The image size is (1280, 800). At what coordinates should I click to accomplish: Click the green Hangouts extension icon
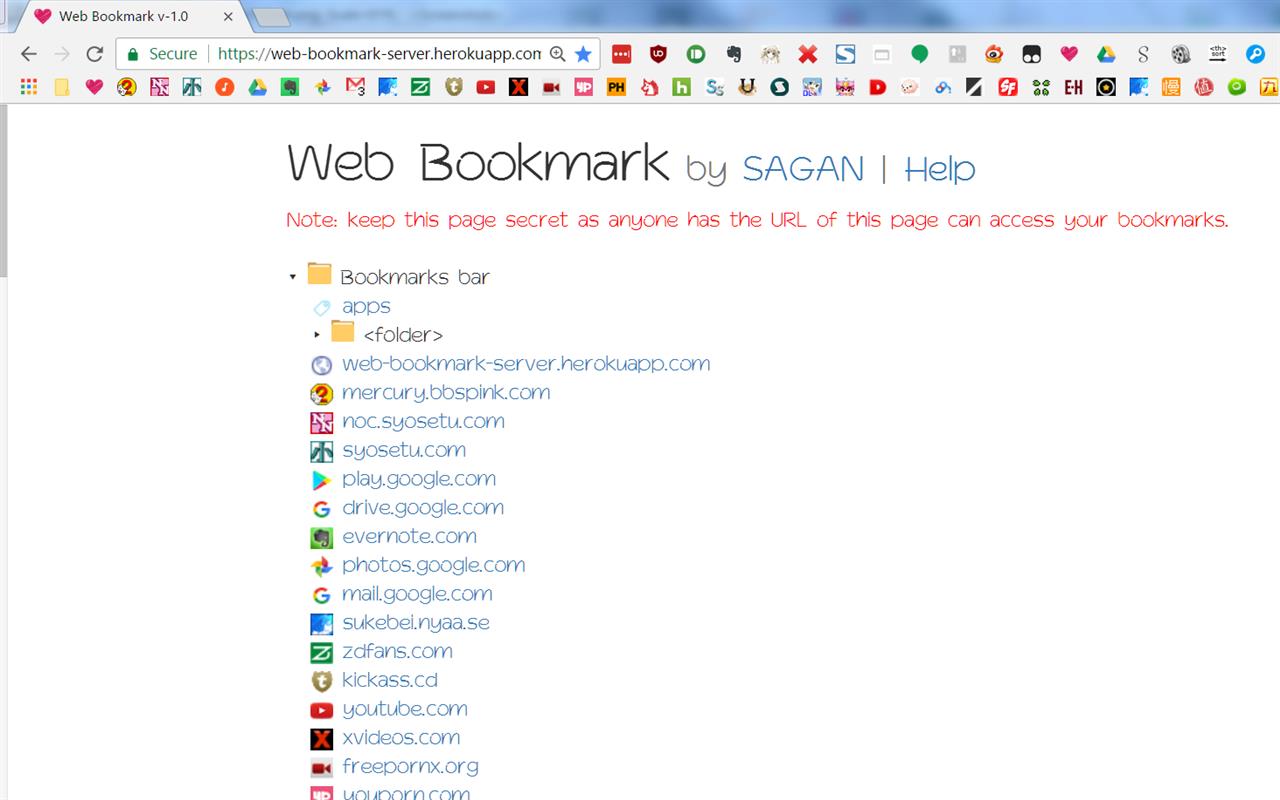[920, 54]
